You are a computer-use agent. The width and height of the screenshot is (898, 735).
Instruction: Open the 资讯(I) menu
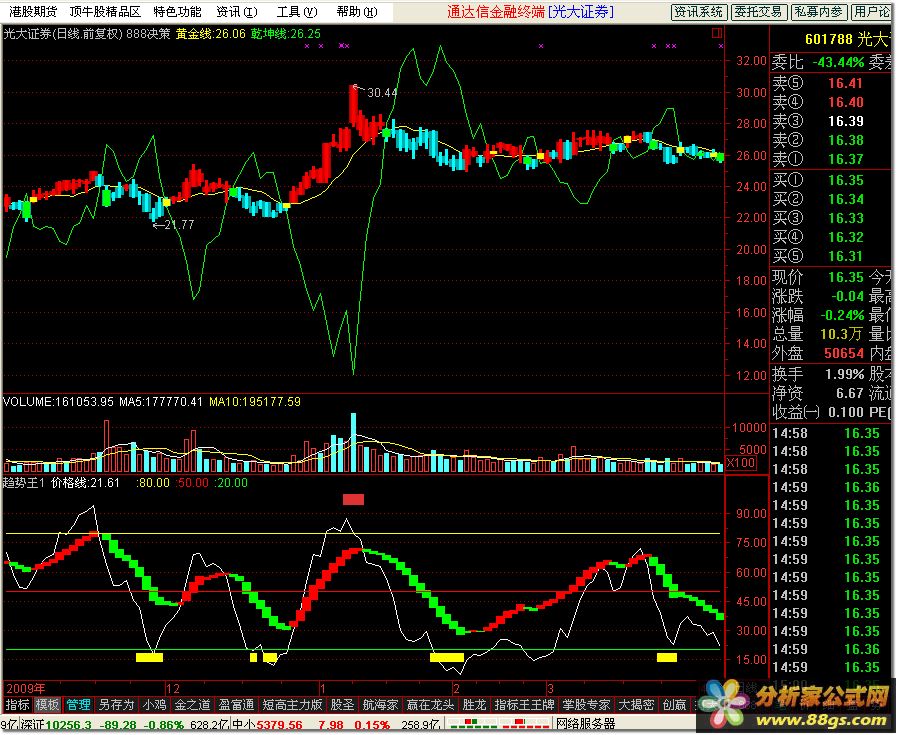(237, 11)
